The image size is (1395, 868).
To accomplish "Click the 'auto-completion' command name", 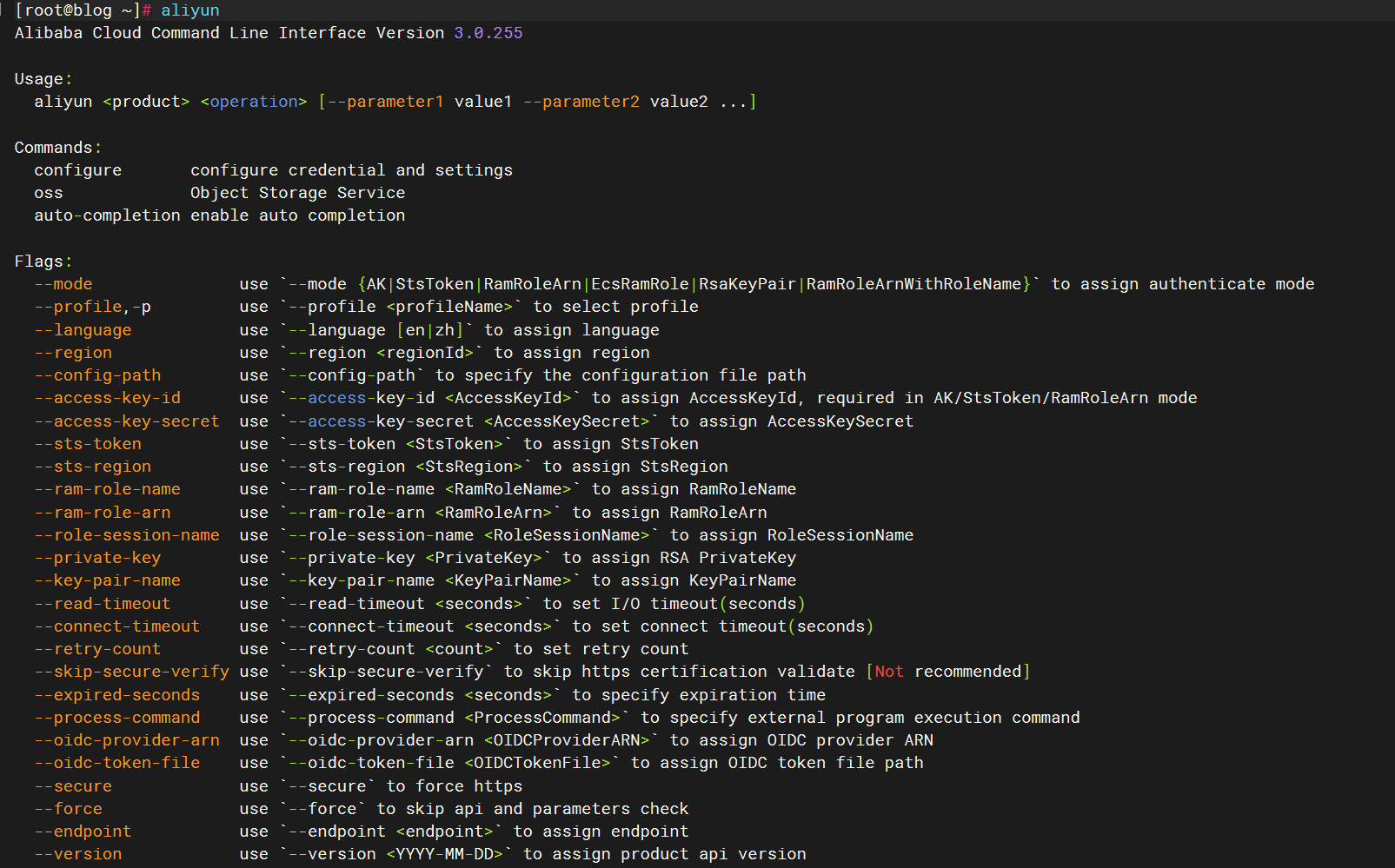I will [x=108, y=215].
